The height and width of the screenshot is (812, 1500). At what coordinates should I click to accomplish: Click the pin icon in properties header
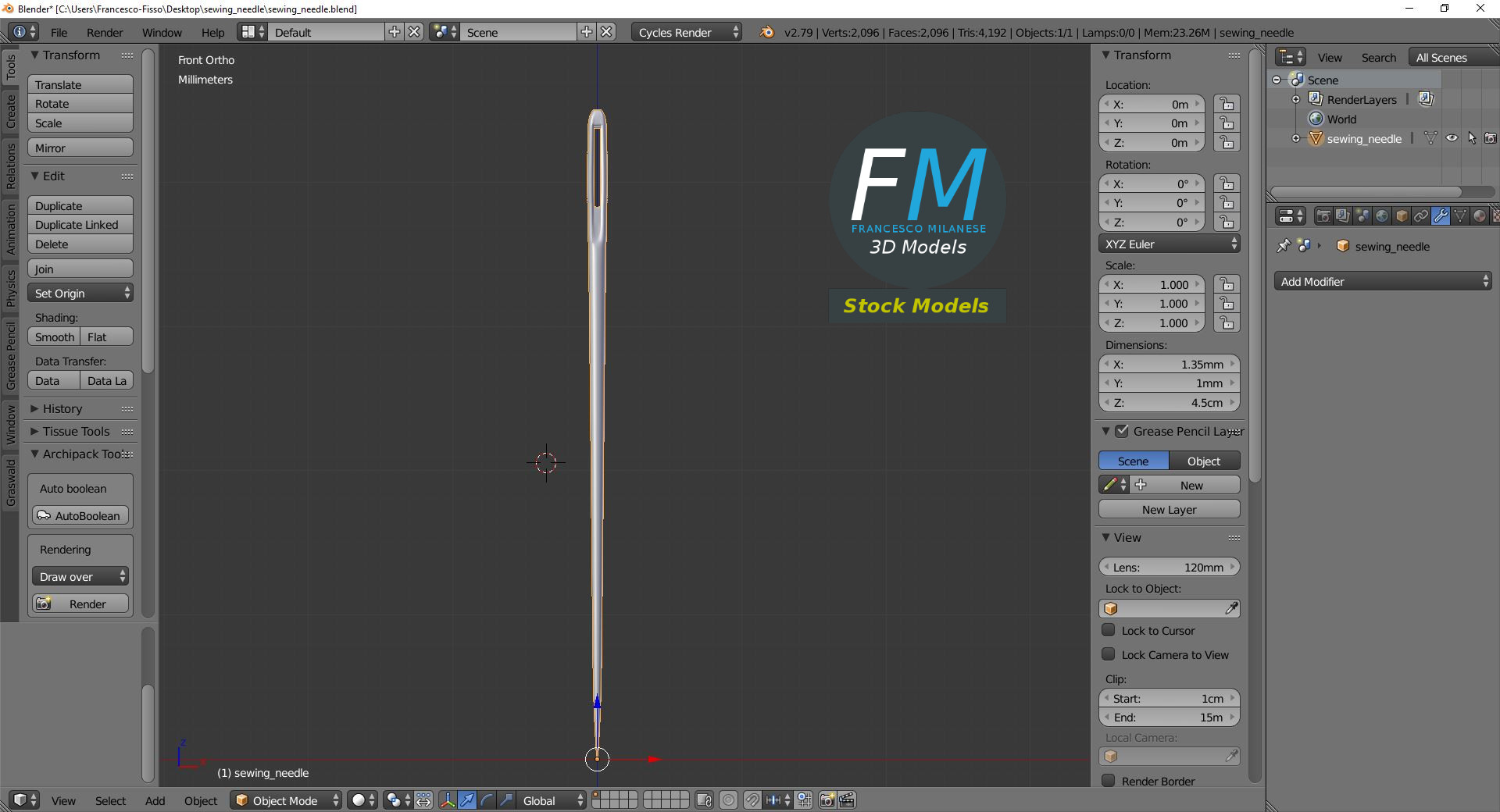click(x=1283, y=246)
